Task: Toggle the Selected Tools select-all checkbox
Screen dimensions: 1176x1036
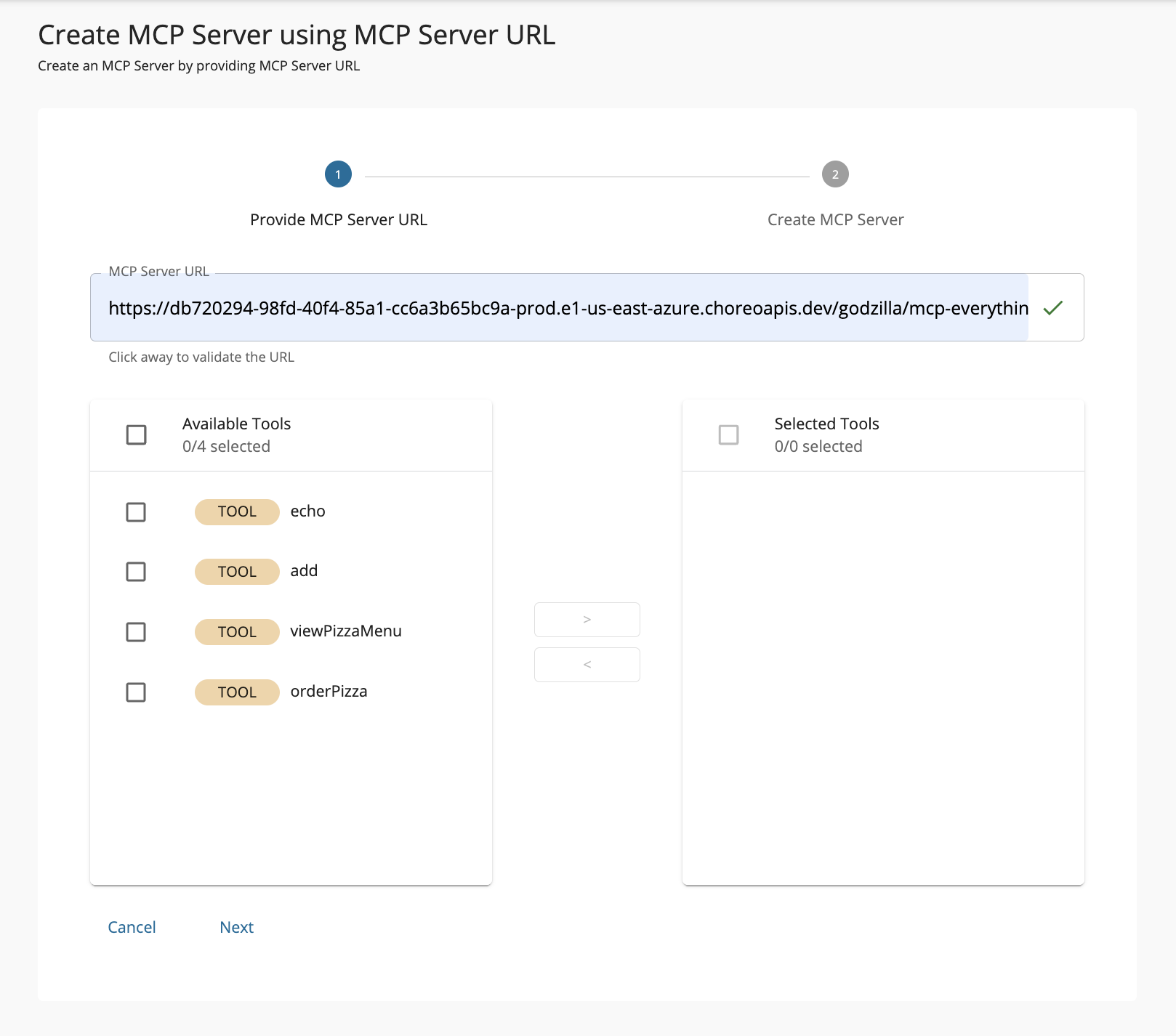Action: pos(728,435)
